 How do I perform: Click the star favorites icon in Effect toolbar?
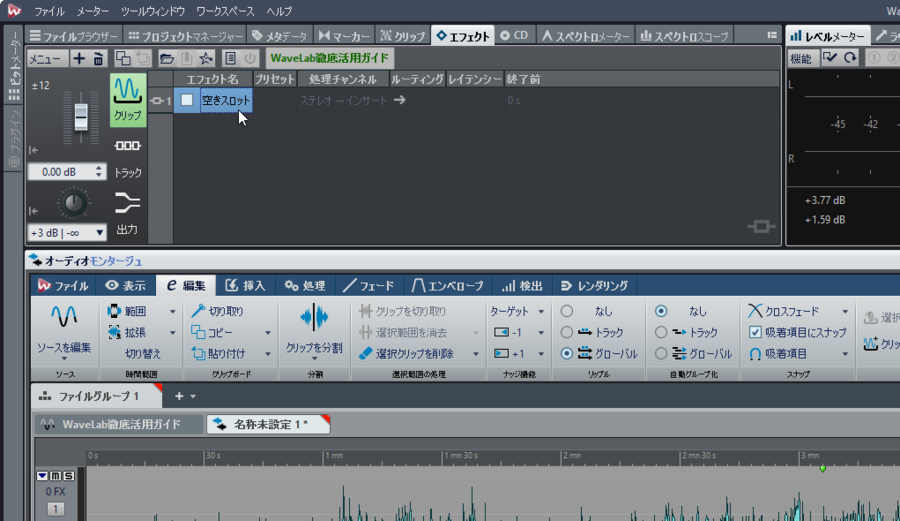click(x=205, y=59)
